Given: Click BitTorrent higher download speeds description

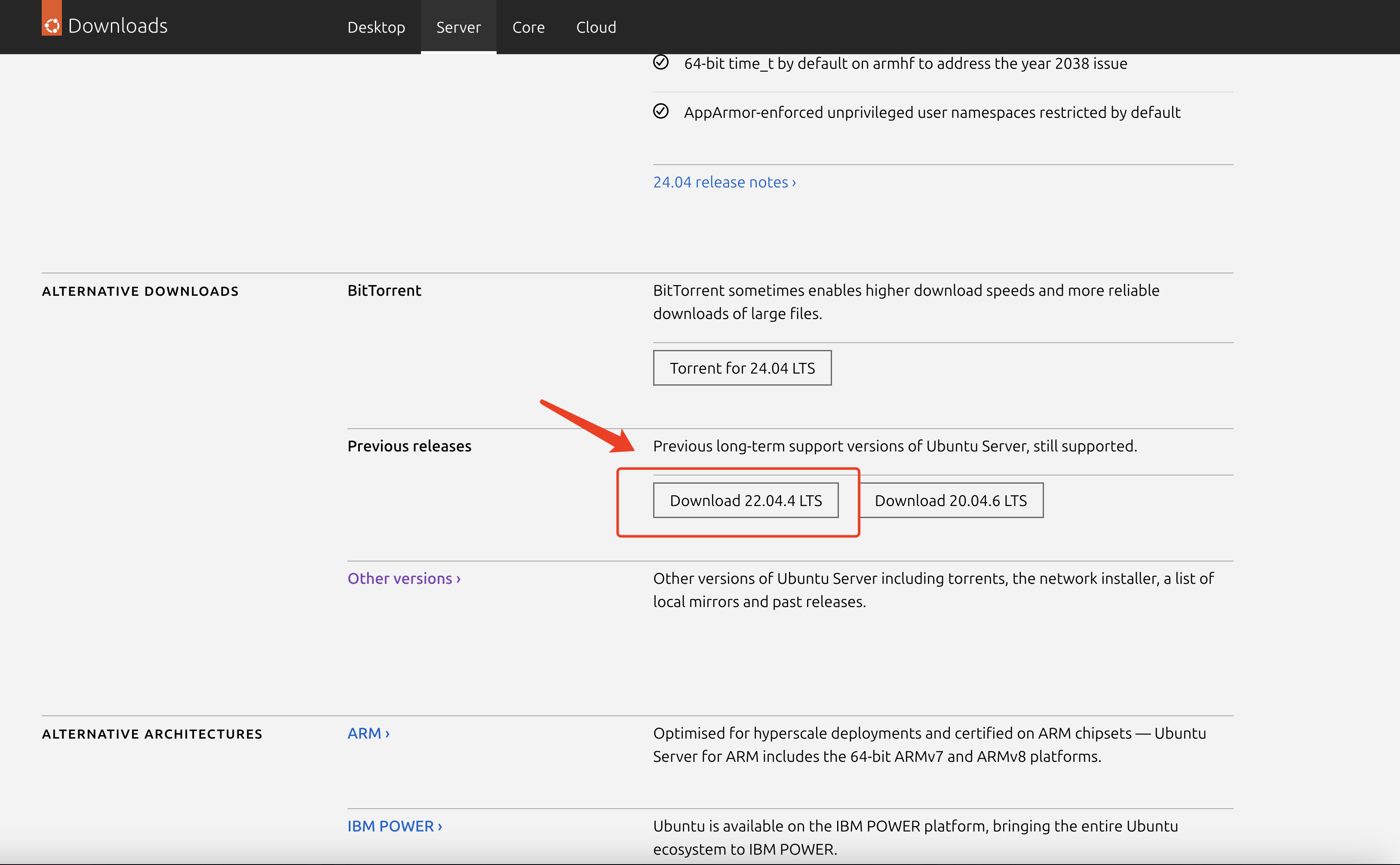Looking at the screenshot, I should [x=906, y=302].
